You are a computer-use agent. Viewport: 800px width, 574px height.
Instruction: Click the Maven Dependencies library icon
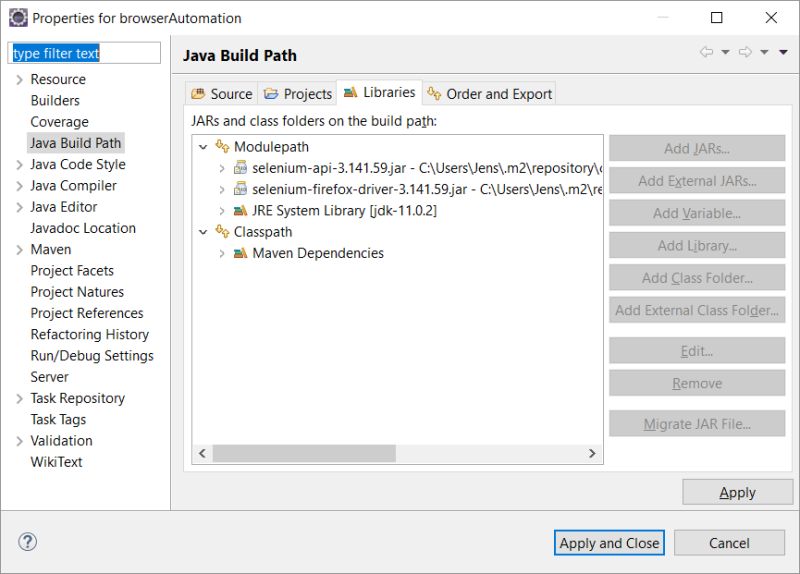240,253
